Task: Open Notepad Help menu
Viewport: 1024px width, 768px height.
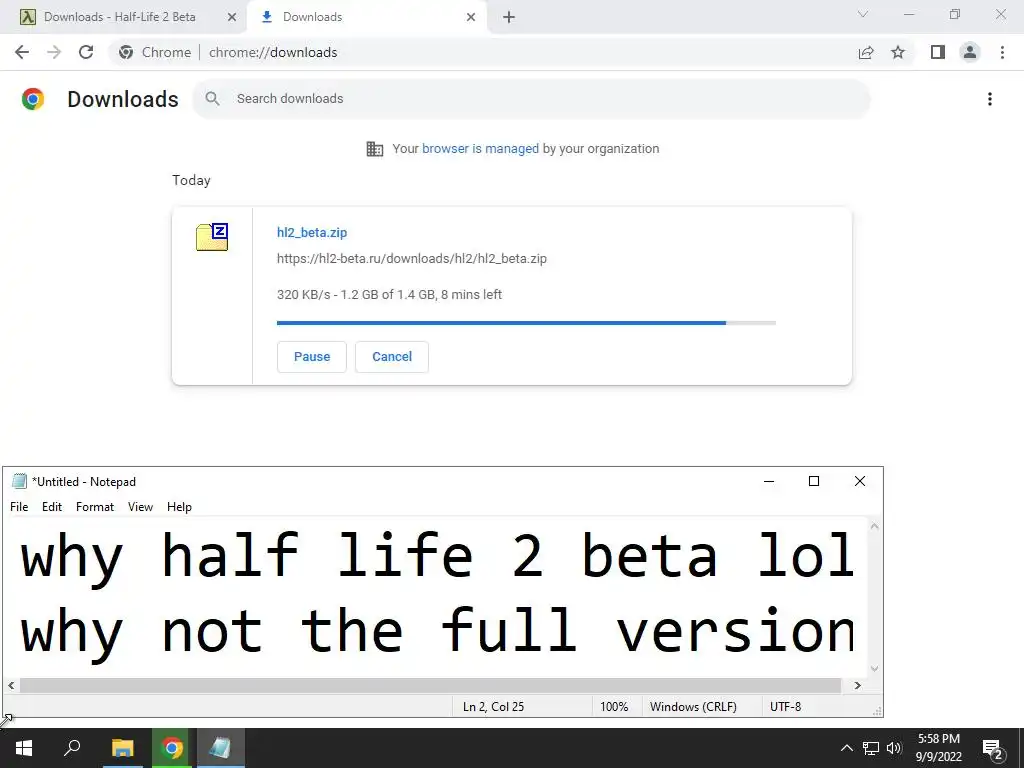Action: 179,507
